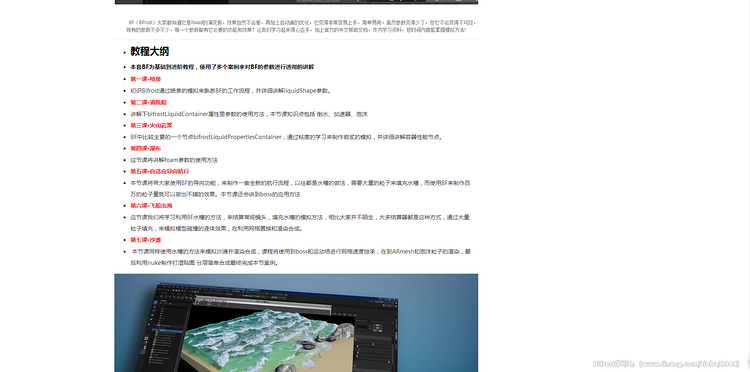Screen dimensions: 750x372
Task: Click the red 第二课-酒瓶船 lesson title
Action: pos(148,102)
